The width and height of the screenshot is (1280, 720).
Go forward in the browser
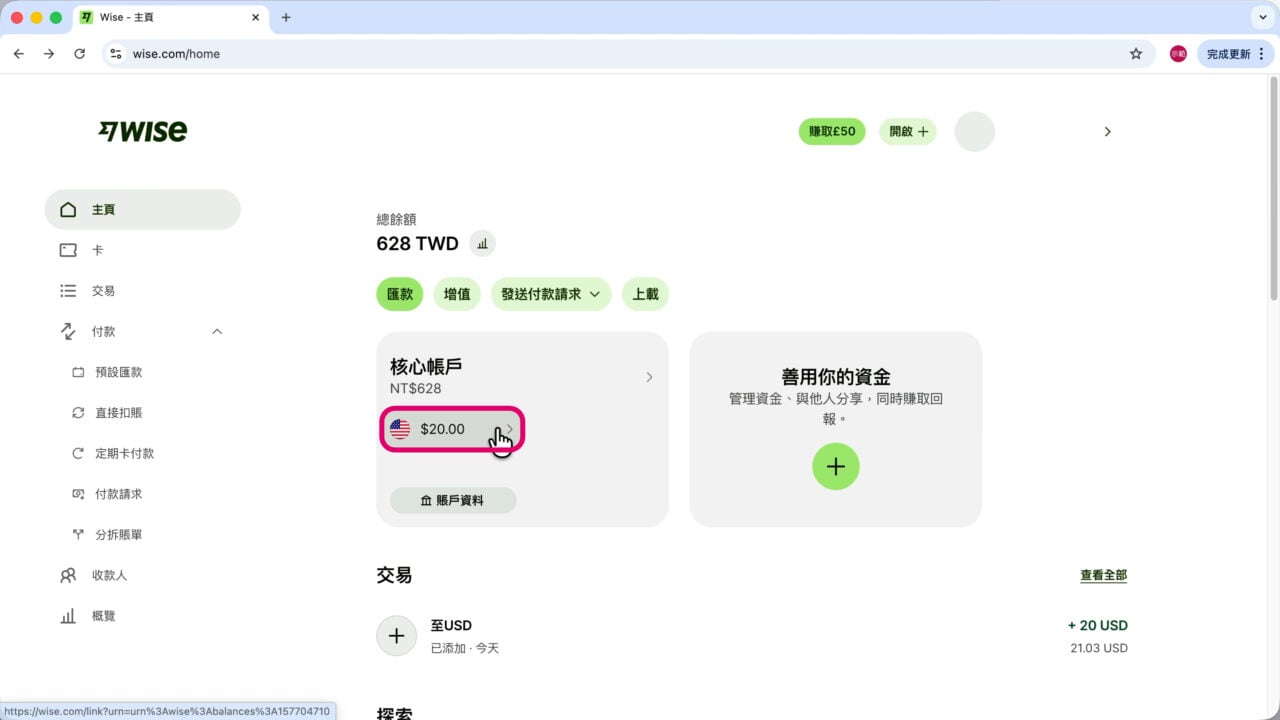[x=49, y=54]
